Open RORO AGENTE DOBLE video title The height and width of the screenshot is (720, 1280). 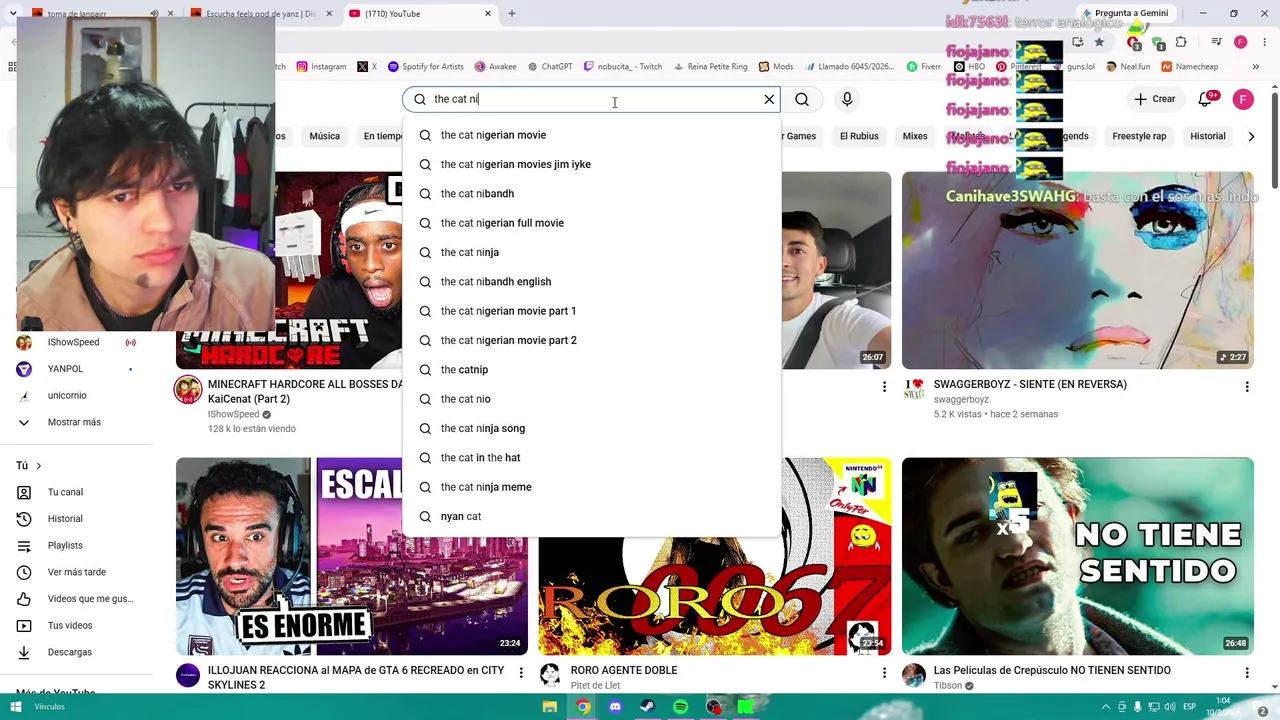[624, 670]
